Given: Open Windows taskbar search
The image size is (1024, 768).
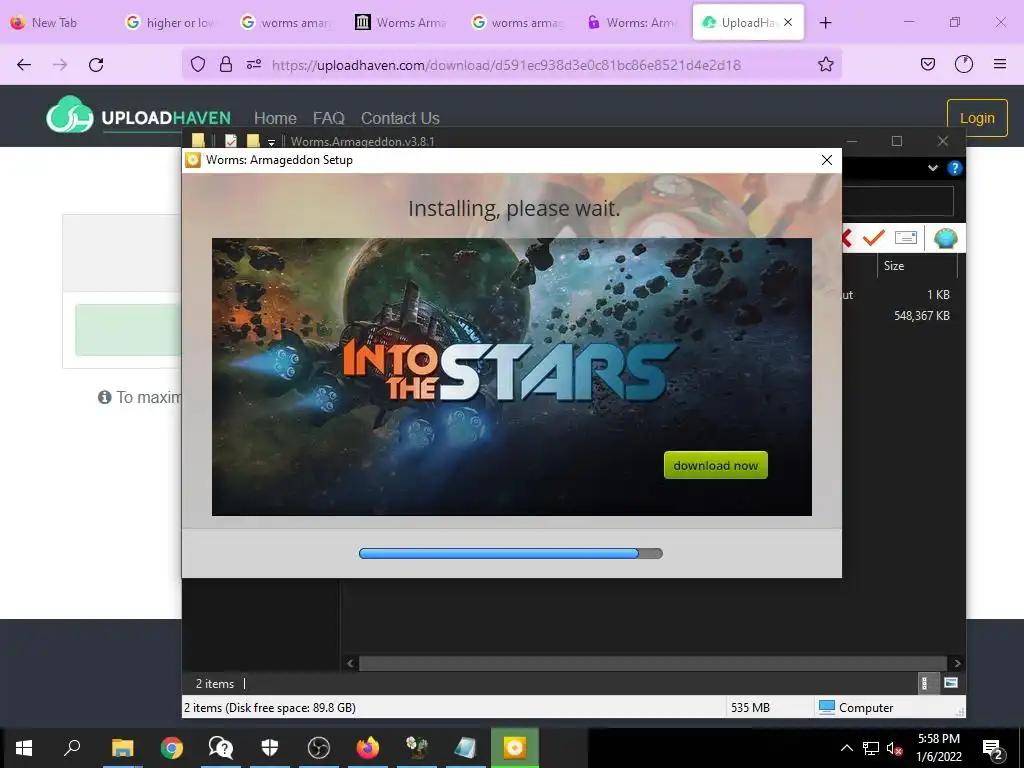Looking at the screenshot, I should [72, 748].
